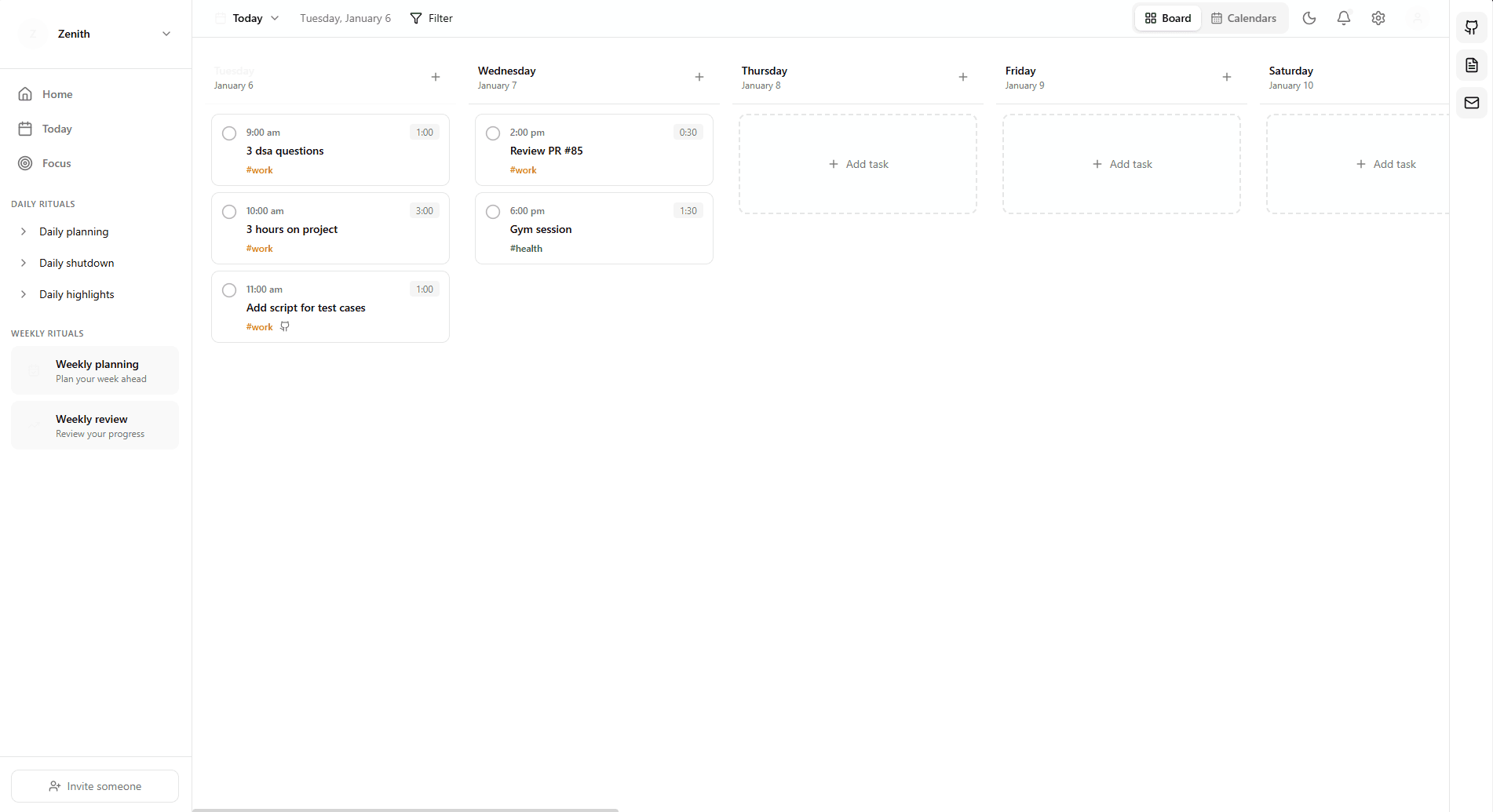Check off the 'Gym session' task

pyautogui.click(x=492, y=211)
